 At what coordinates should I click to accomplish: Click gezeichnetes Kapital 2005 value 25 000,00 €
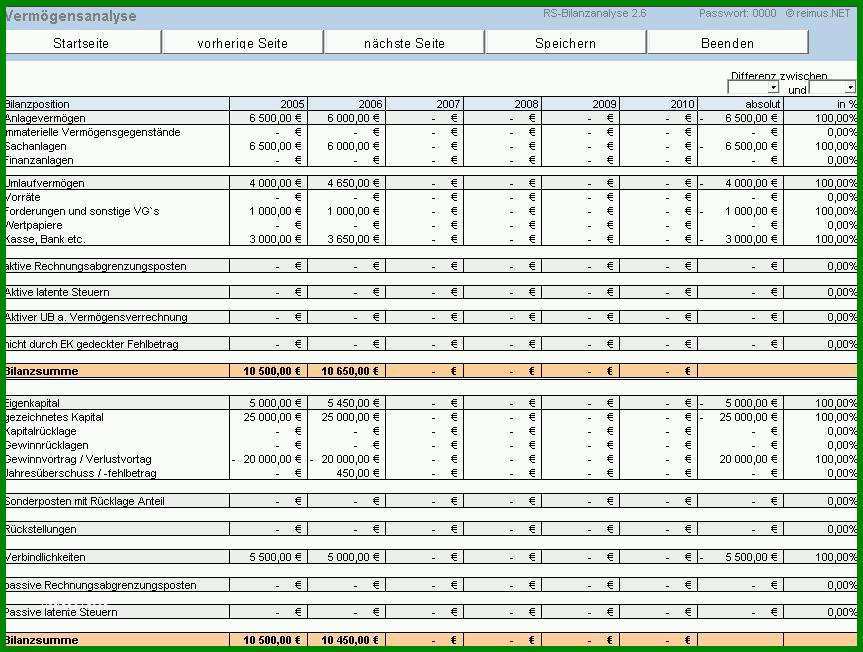(269, 417)
